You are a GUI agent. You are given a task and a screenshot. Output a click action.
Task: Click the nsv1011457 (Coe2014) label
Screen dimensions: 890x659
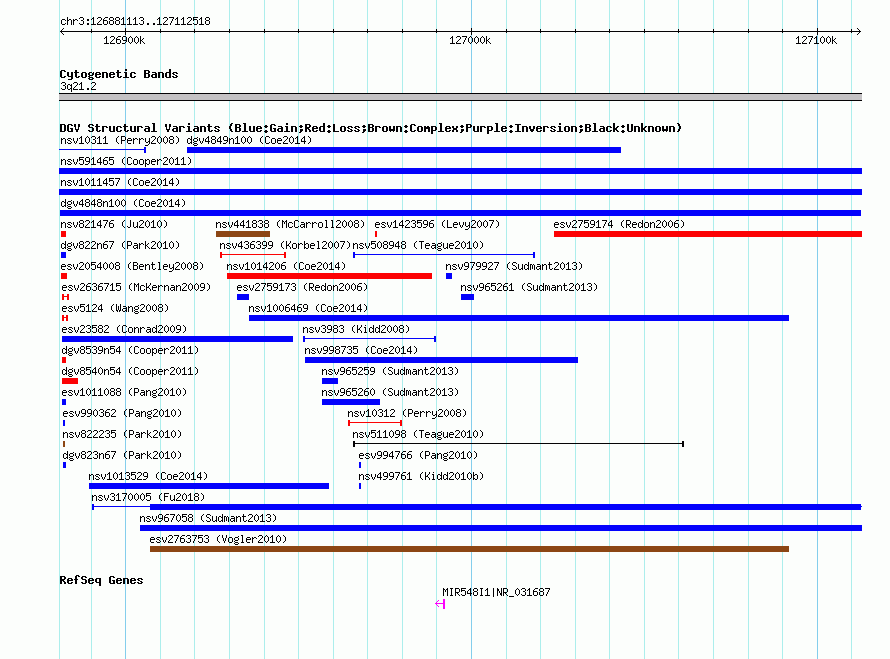(120, 182)
